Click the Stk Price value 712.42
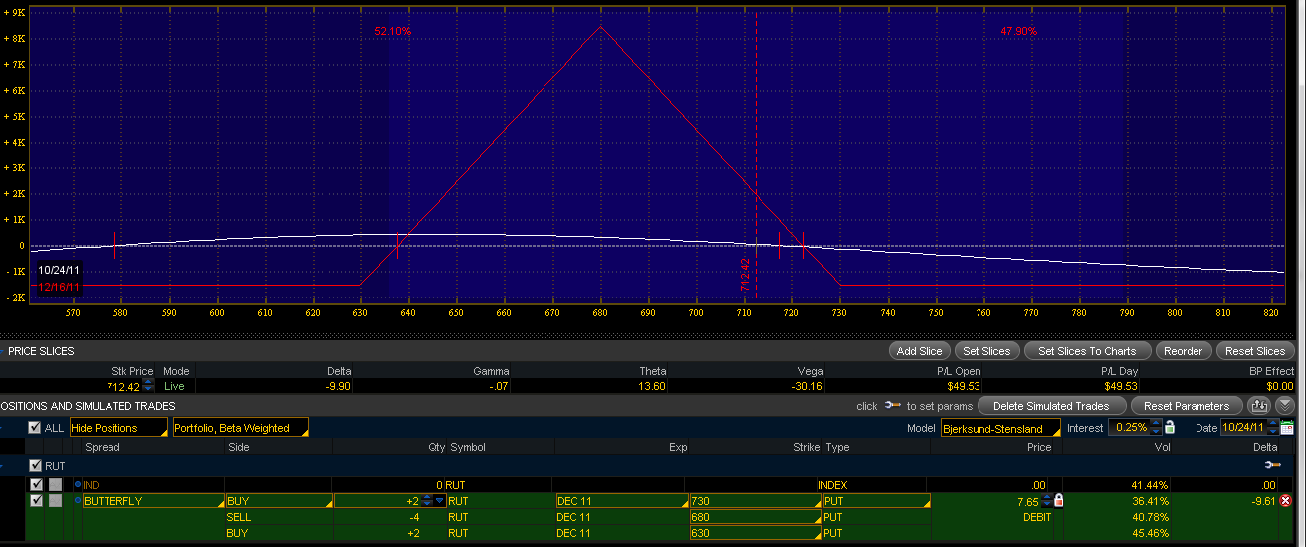The width and height of the screenshot is (1306, 547). click(x=124, y=386)
